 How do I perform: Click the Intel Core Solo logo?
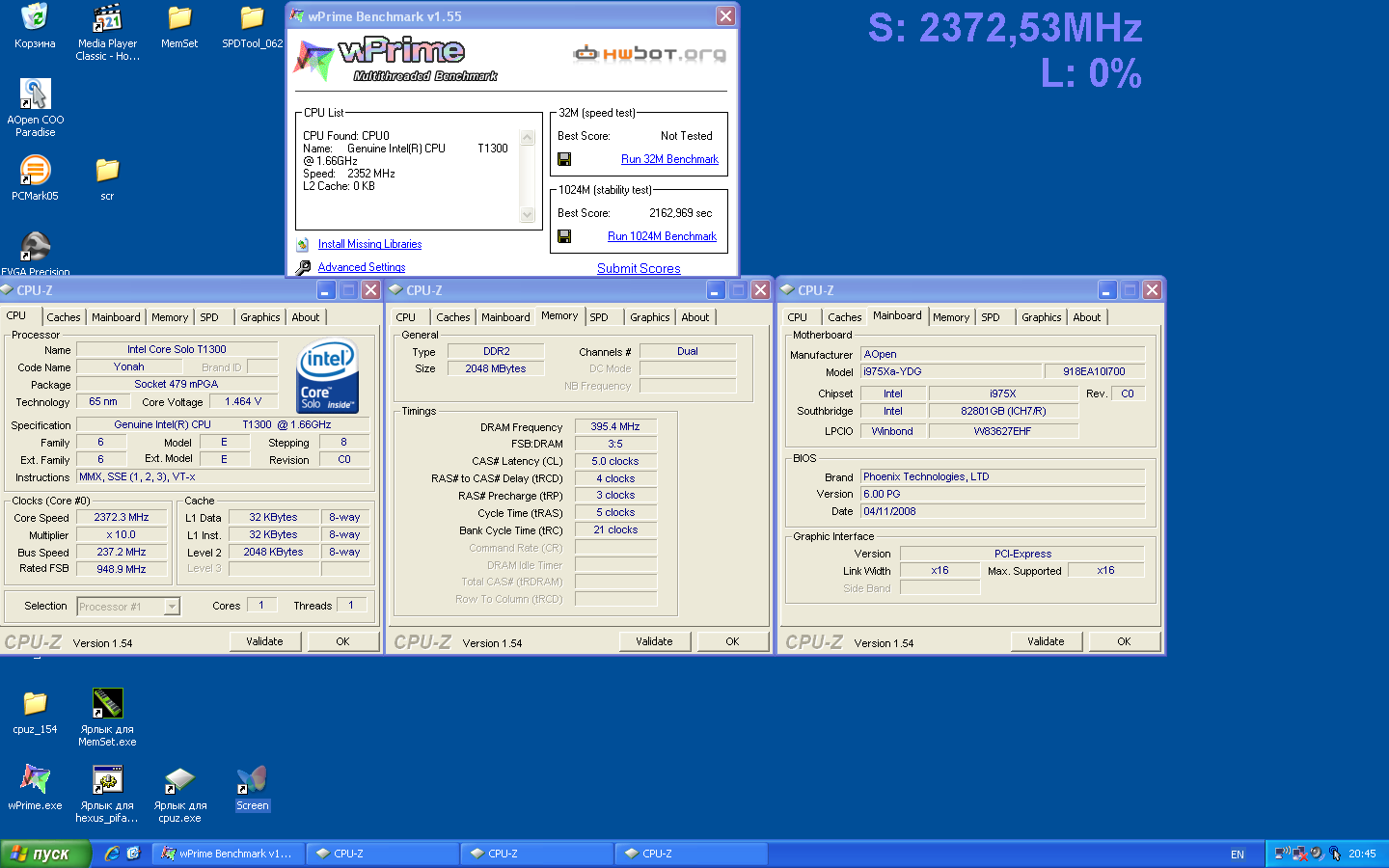328,376
